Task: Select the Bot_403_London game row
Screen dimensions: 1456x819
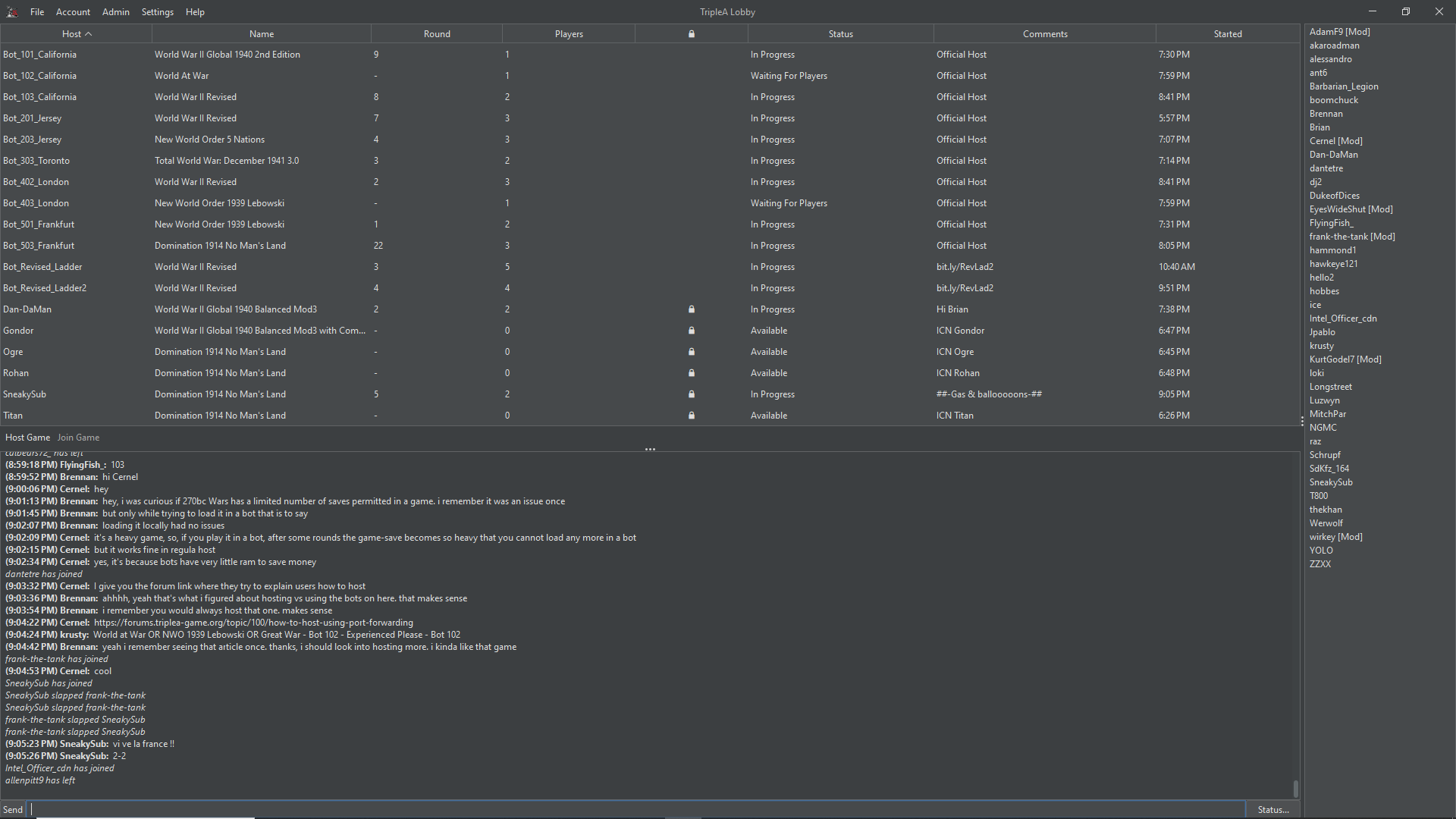Action: 650,203
